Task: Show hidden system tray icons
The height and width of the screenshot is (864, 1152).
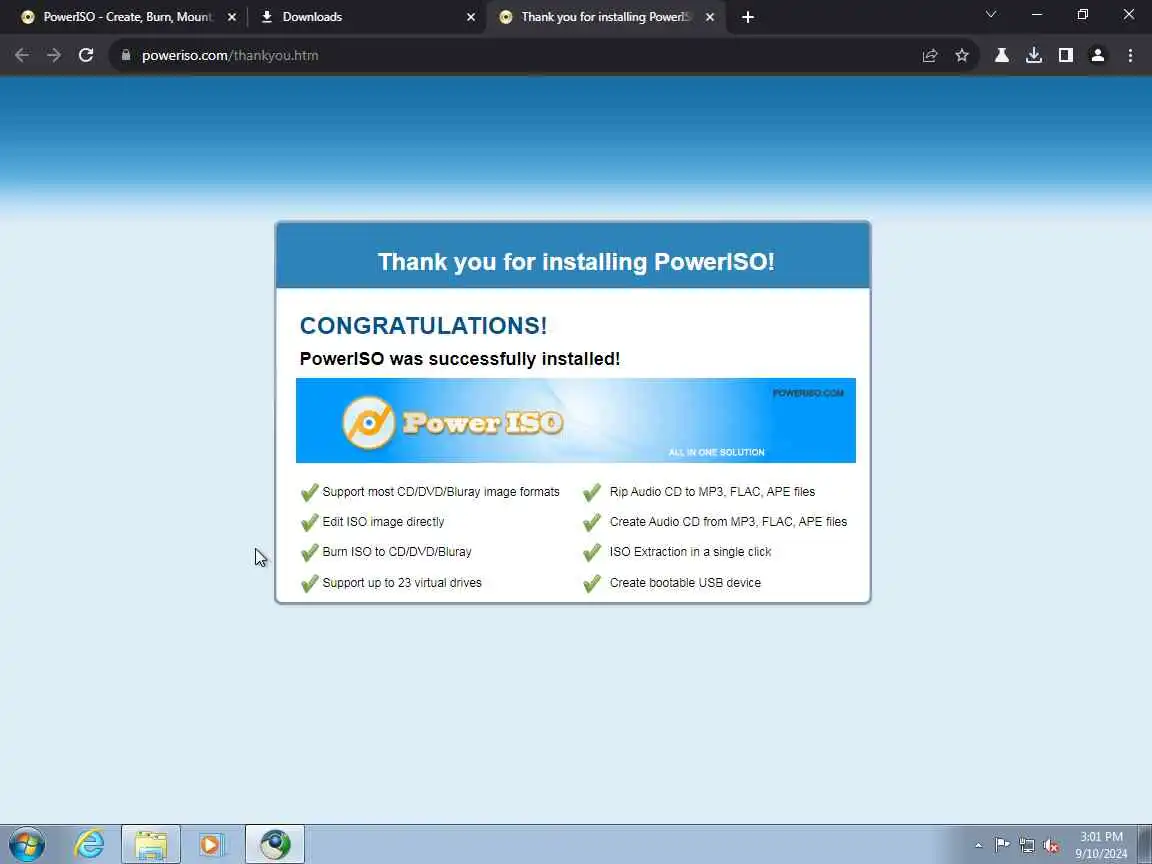Action: (978, 845)
